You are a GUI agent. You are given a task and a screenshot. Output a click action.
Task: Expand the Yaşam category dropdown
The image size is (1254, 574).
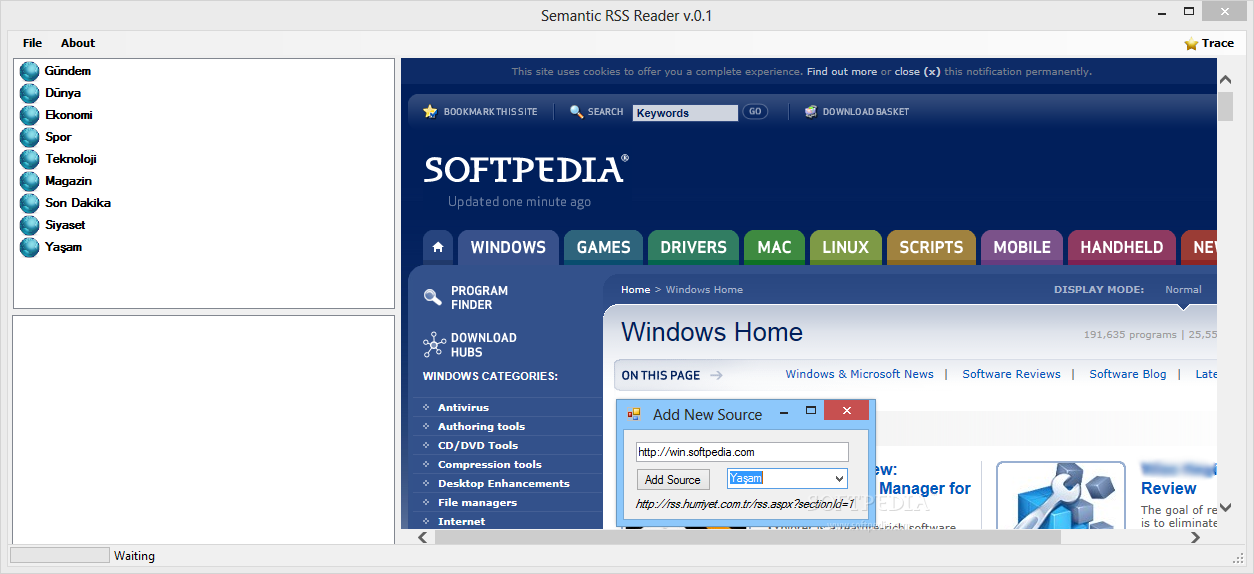pos(839,479)
